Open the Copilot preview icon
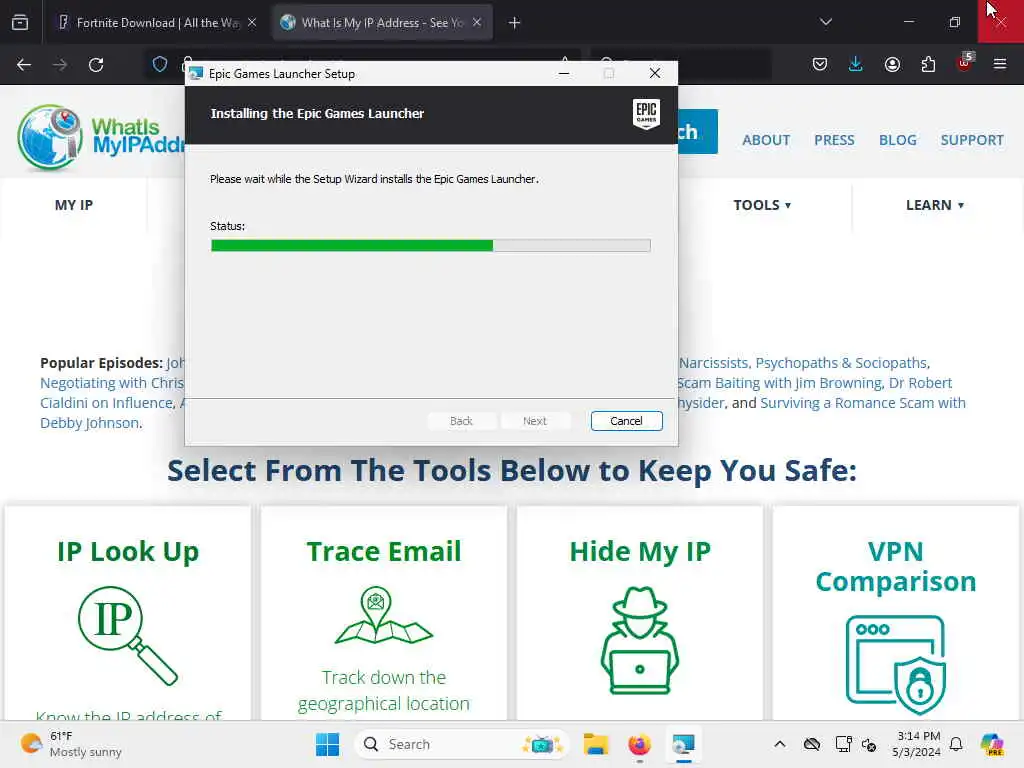The width and height of the screenshot is (1024, 768). coord(992,744)
